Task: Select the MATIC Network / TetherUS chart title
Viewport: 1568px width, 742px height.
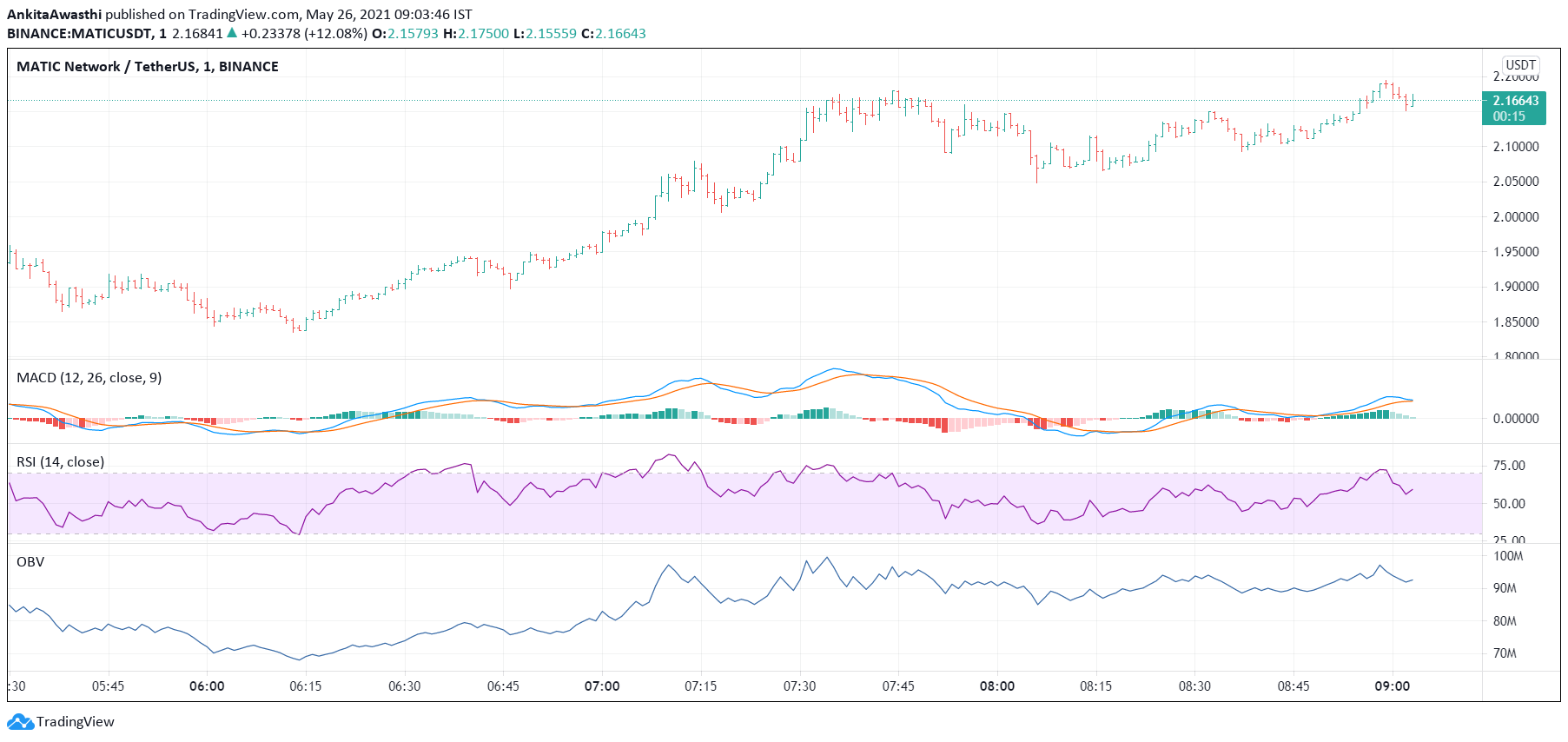Action: point(148,67)
